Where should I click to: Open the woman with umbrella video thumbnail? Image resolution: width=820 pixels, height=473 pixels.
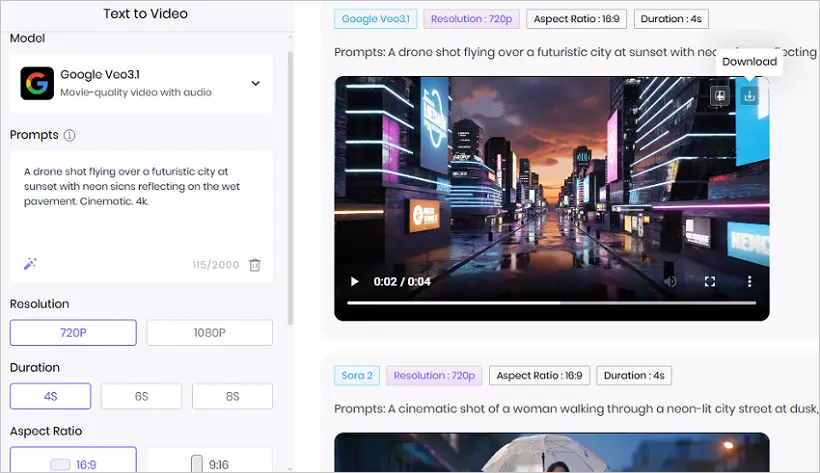point(552,453)
